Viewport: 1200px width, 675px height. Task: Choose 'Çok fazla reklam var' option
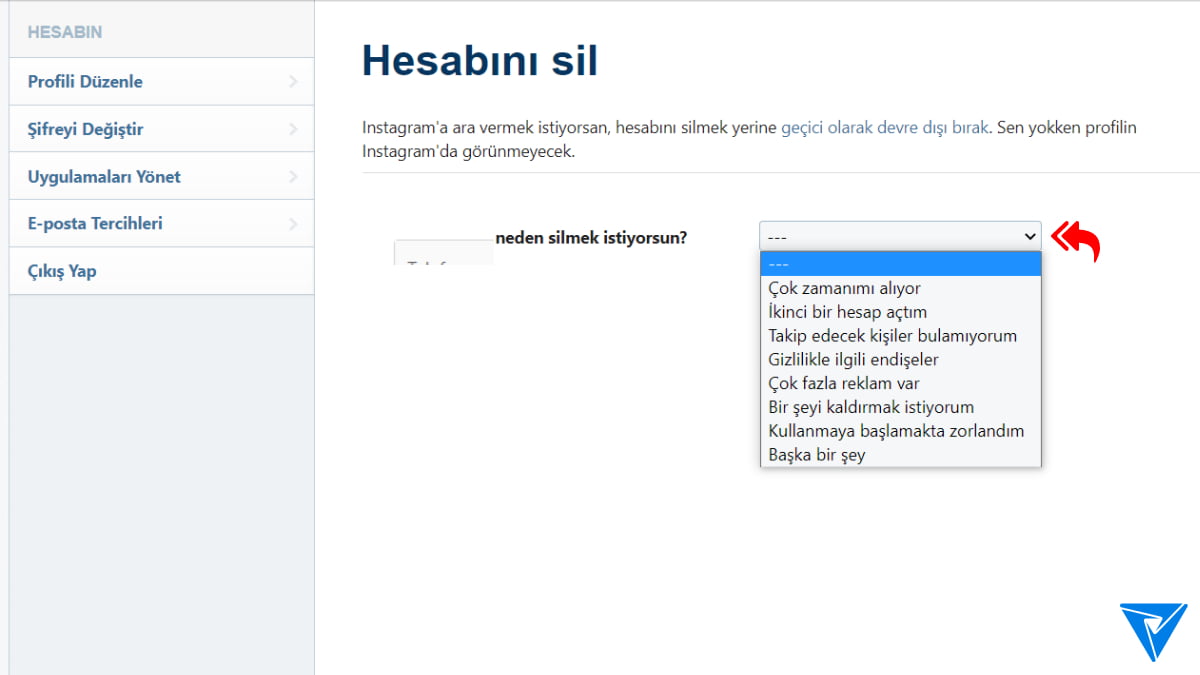pyautogui.click(x=844, y=384)
